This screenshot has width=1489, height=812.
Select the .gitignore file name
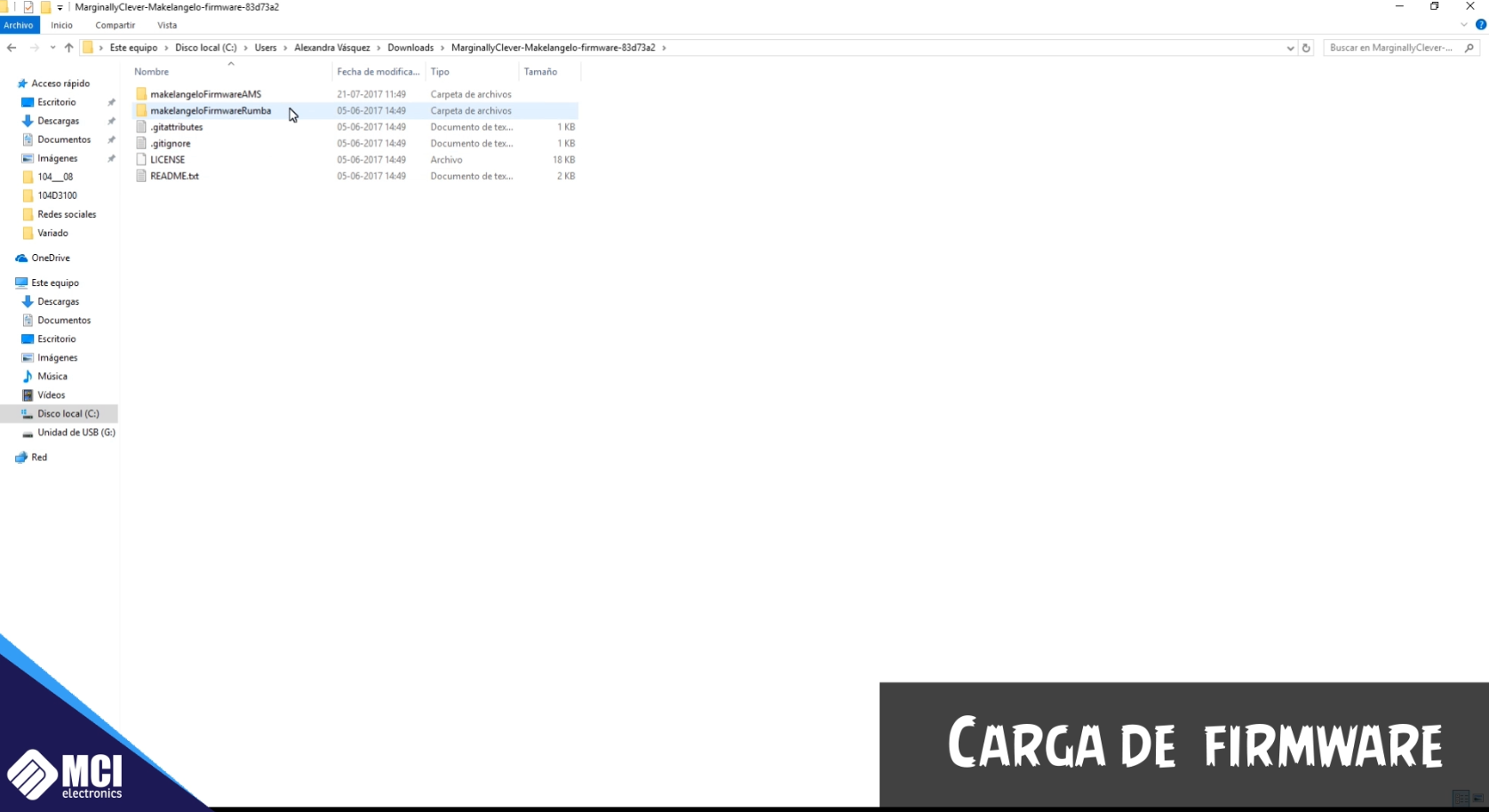pos(170,143)
